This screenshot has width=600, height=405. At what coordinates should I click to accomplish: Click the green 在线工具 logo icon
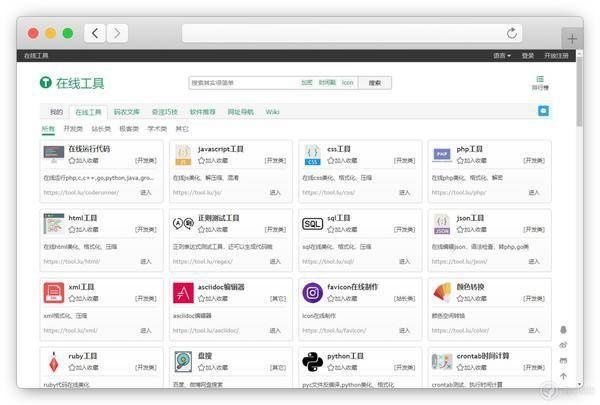46,82
